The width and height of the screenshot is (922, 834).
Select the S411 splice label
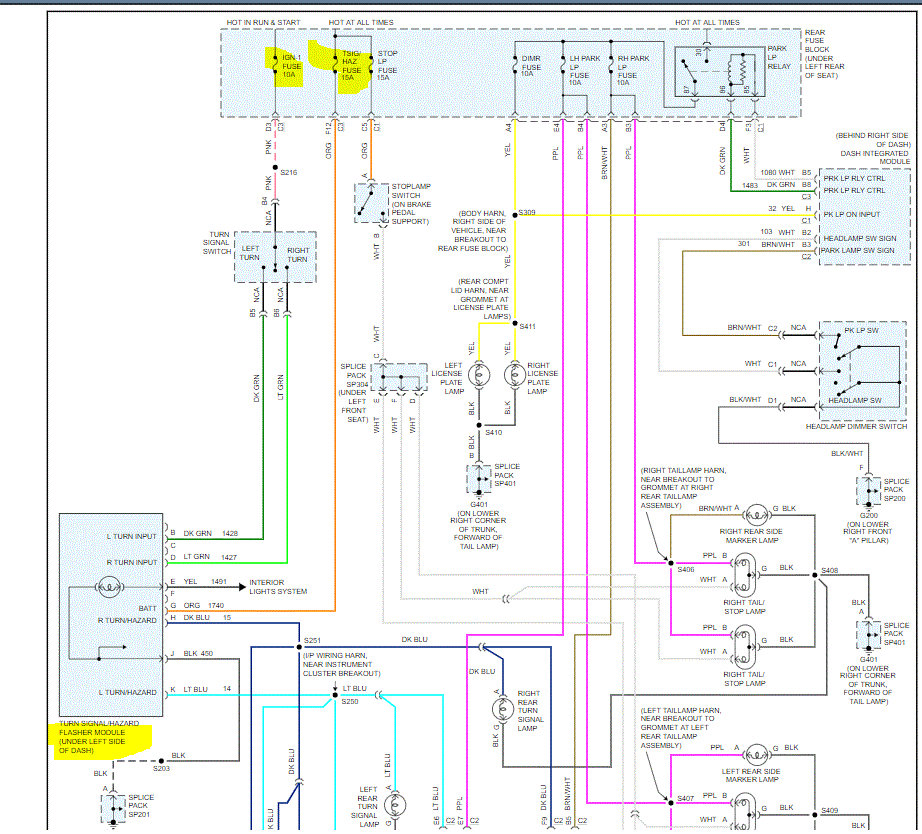point(527,326)
